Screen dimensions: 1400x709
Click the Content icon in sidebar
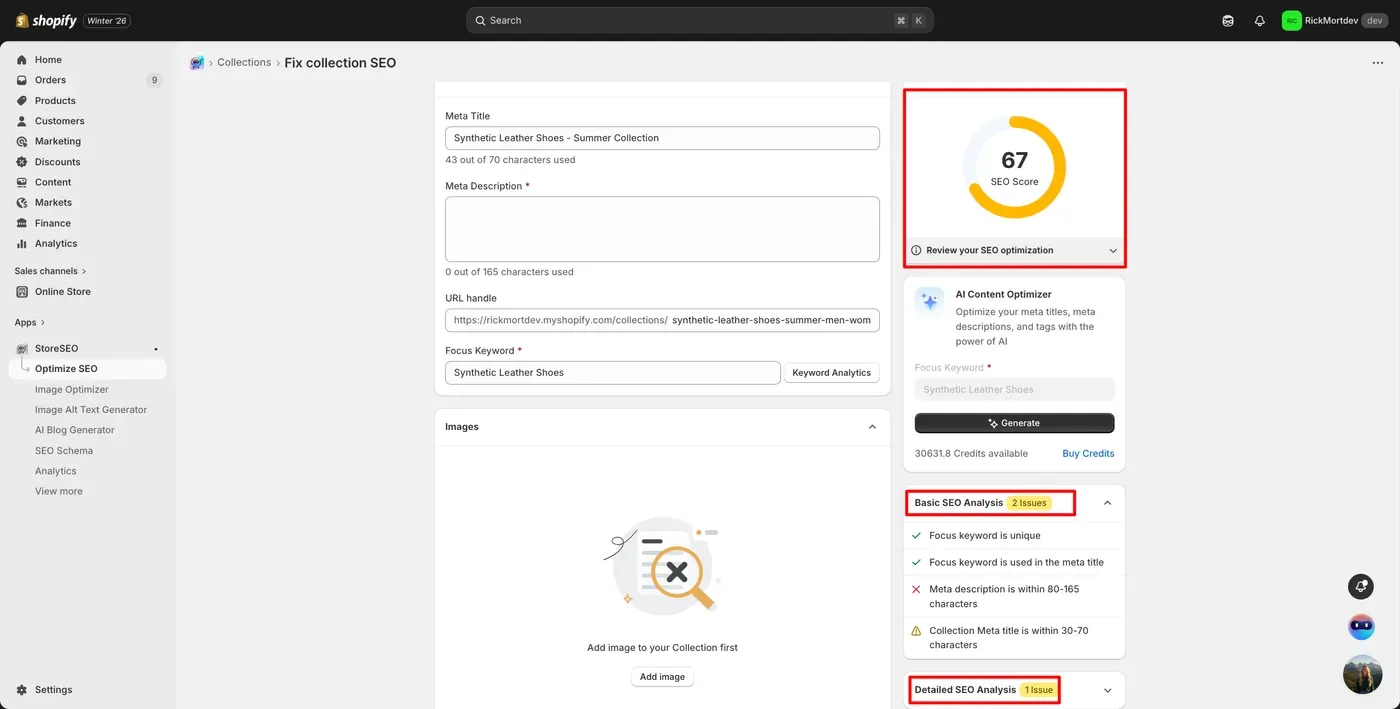[x=22, y=182]
